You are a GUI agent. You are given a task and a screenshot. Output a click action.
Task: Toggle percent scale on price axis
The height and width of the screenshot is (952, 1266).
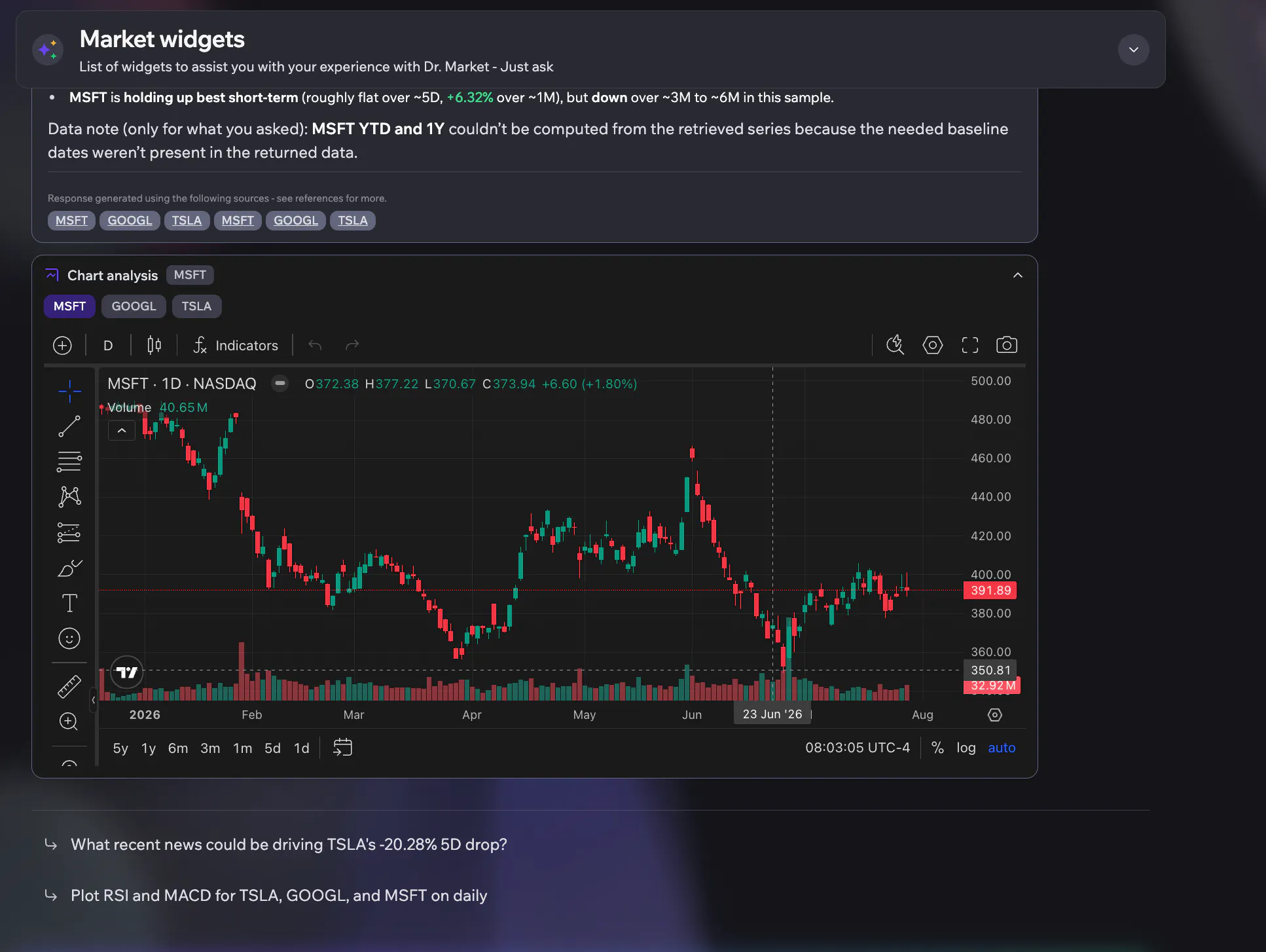937,748
